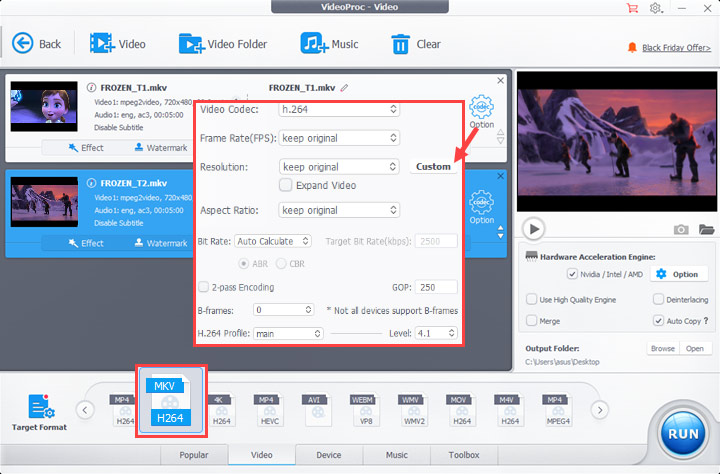Open the Resolution dropdown
720x474 pixels.
click(339, 167)
